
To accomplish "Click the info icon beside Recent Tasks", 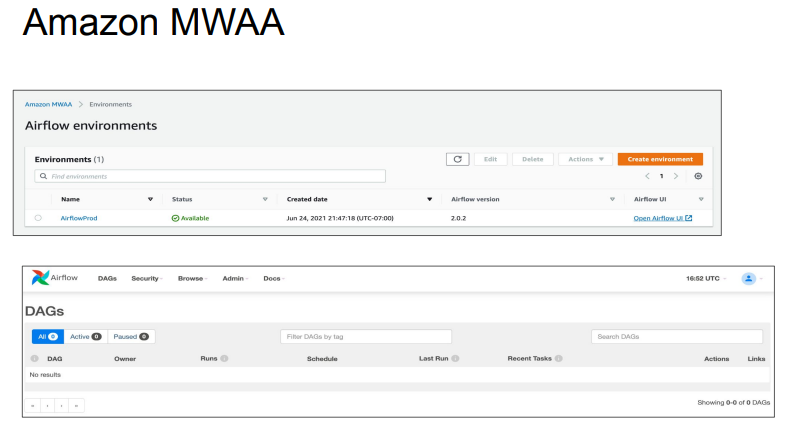I will click(558, 358).
